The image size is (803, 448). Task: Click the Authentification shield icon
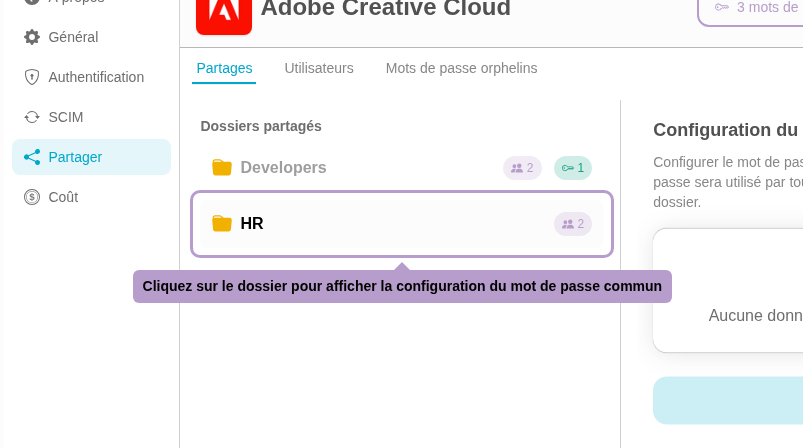(32, 77)
